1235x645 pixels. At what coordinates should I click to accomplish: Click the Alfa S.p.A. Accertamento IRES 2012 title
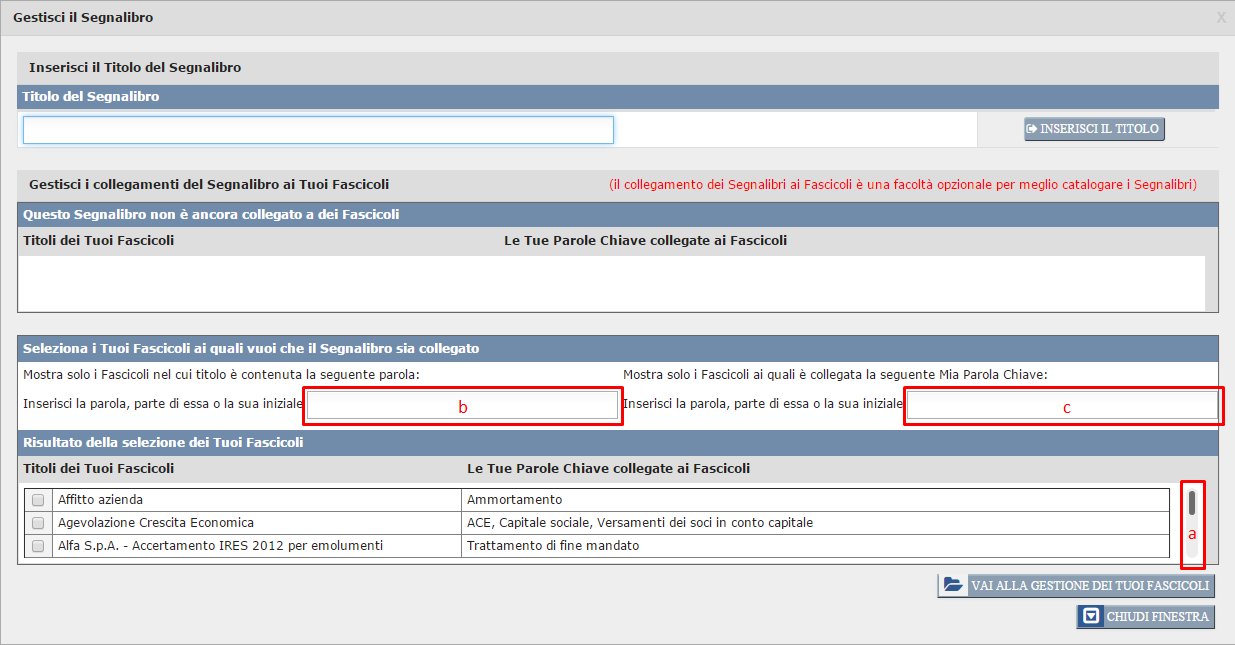pyautogui.click(x=220, y=546)
